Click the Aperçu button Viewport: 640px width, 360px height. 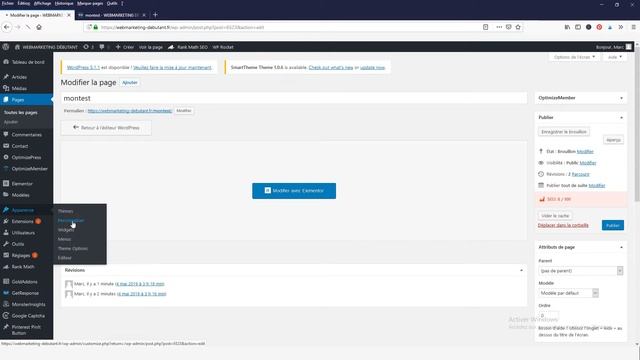[x=613, y=140]
